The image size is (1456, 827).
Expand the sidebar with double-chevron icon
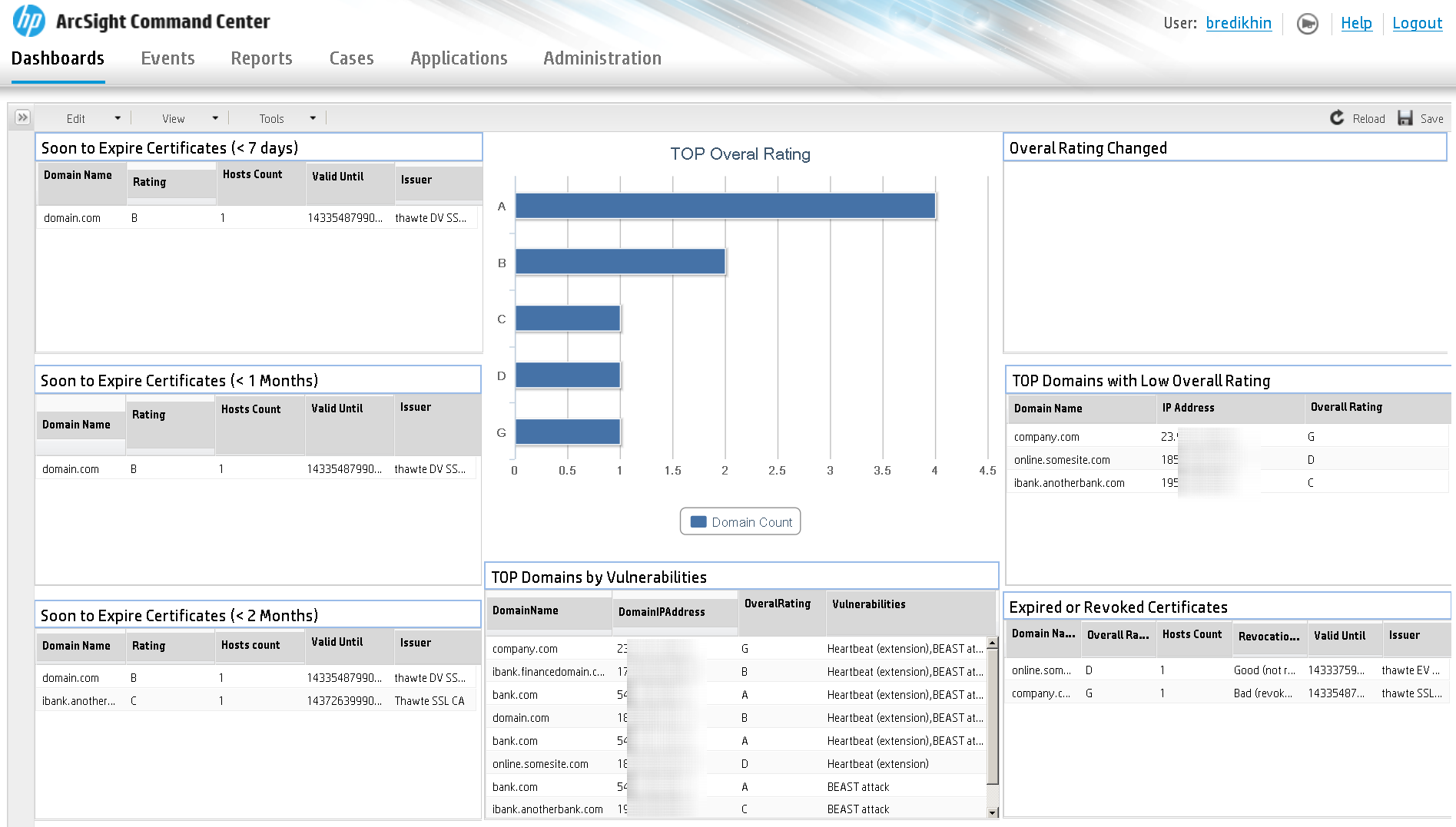[x=22, y=117]
